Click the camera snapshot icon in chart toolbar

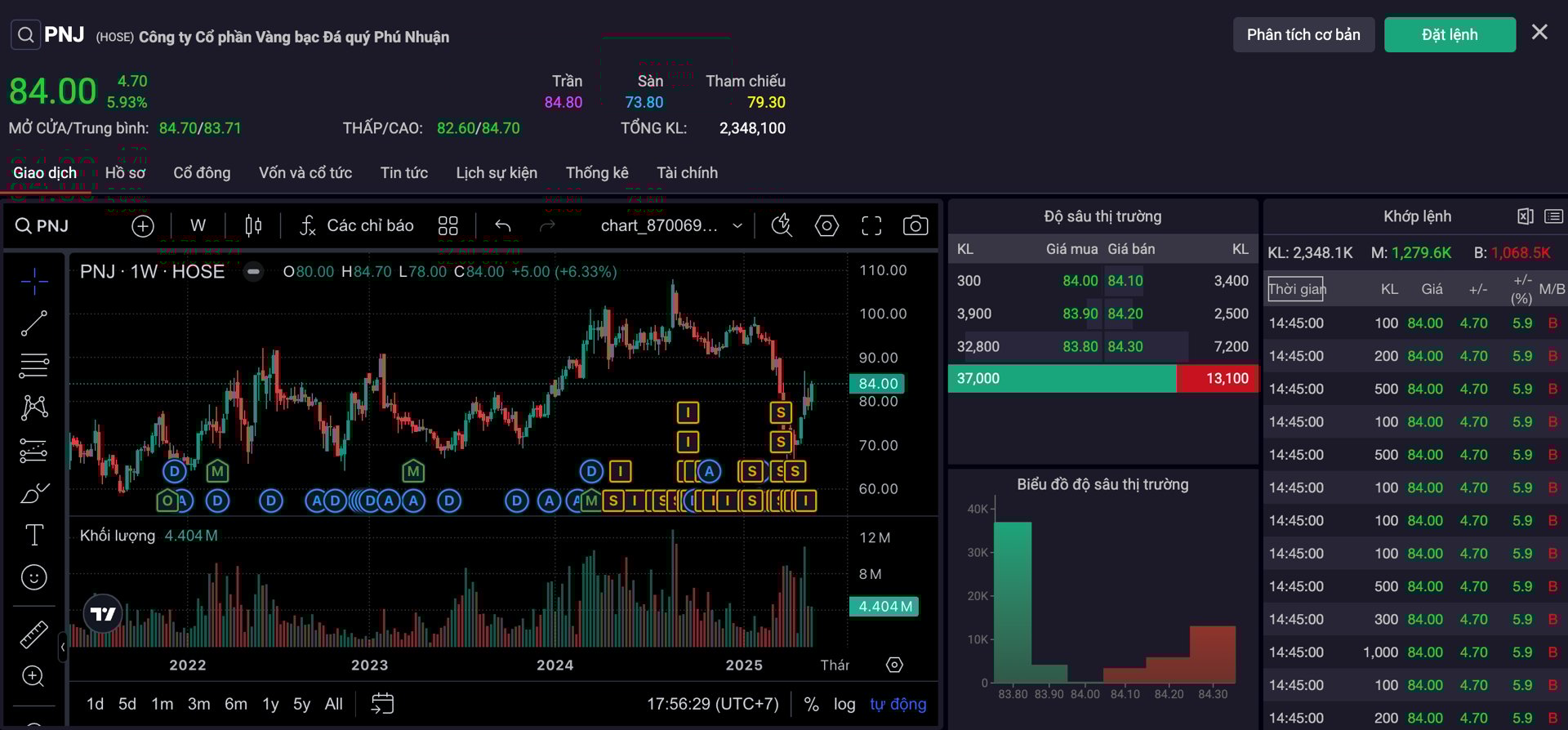[x=915, y=225]
